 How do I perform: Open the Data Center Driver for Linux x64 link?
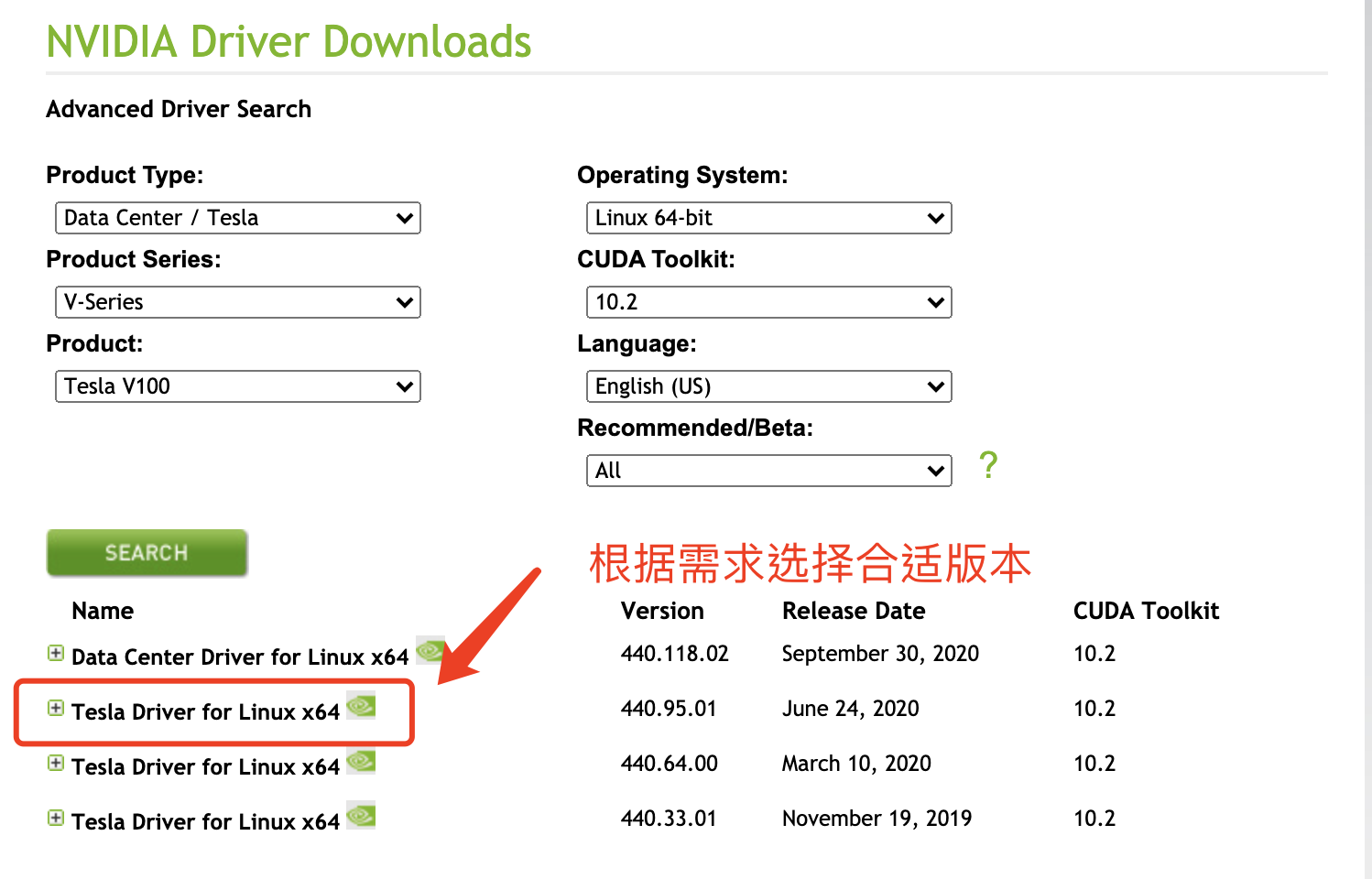point(240,657)
